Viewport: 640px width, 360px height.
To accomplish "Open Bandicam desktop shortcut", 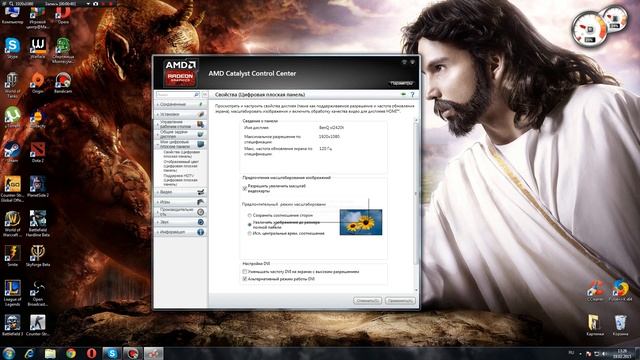I will pyautogui.click(x=63, y=83).
